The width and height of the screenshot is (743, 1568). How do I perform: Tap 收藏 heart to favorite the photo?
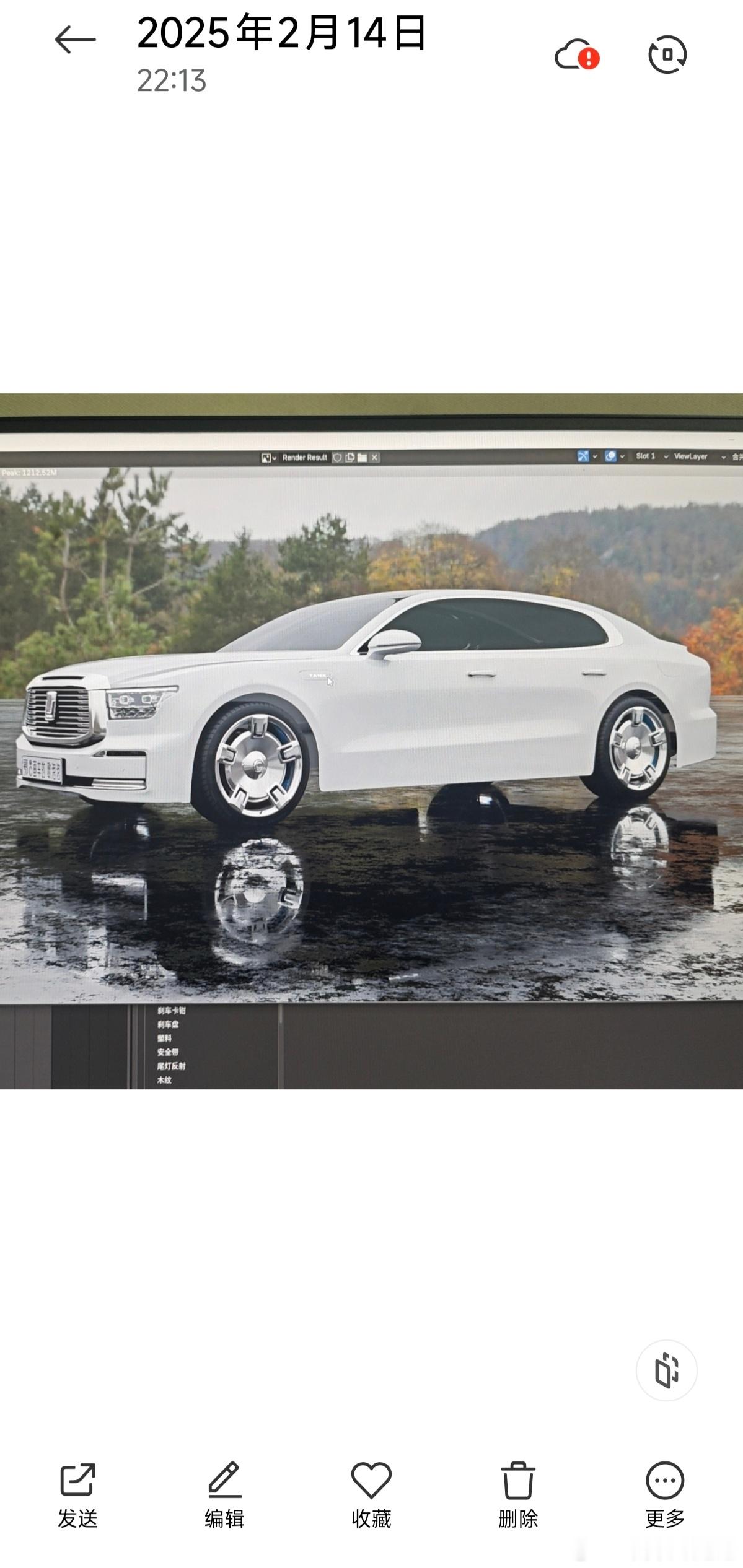(371, 1495)
